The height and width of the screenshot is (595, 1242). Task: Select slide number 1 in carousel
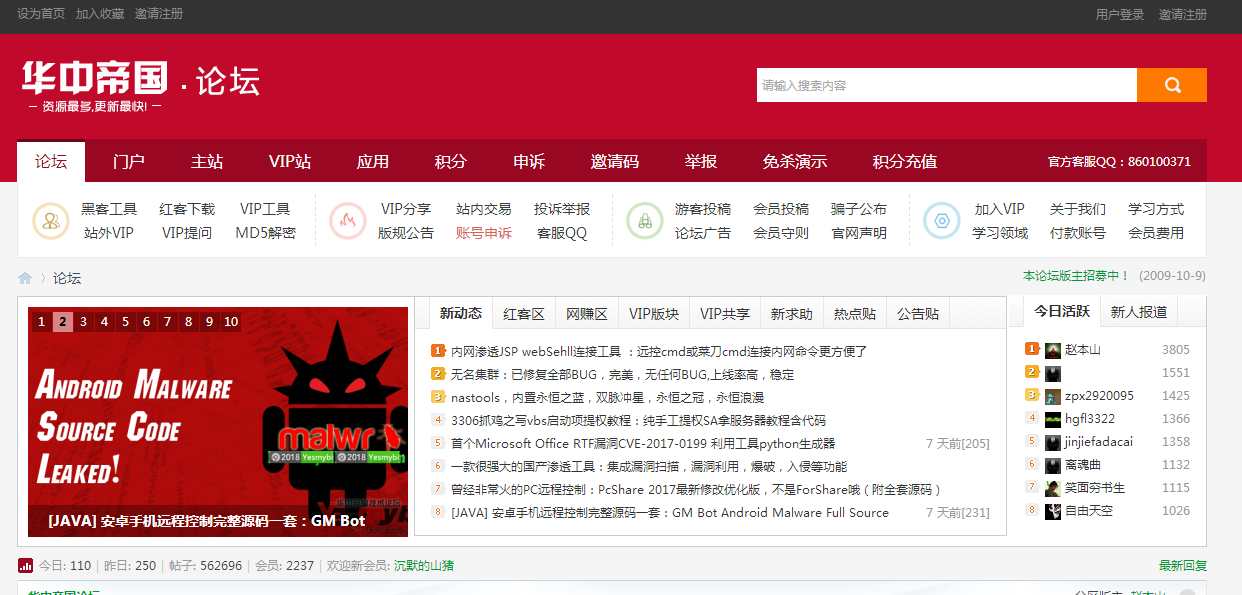(x=42, y=322)
